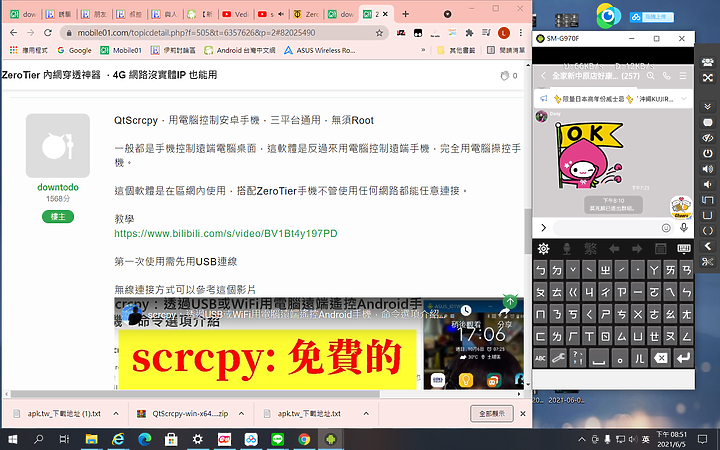Expand options for apk.tw_下載地址 (1).txt download
Viewport: 720px width, 450px height.
tap(116, 414)
